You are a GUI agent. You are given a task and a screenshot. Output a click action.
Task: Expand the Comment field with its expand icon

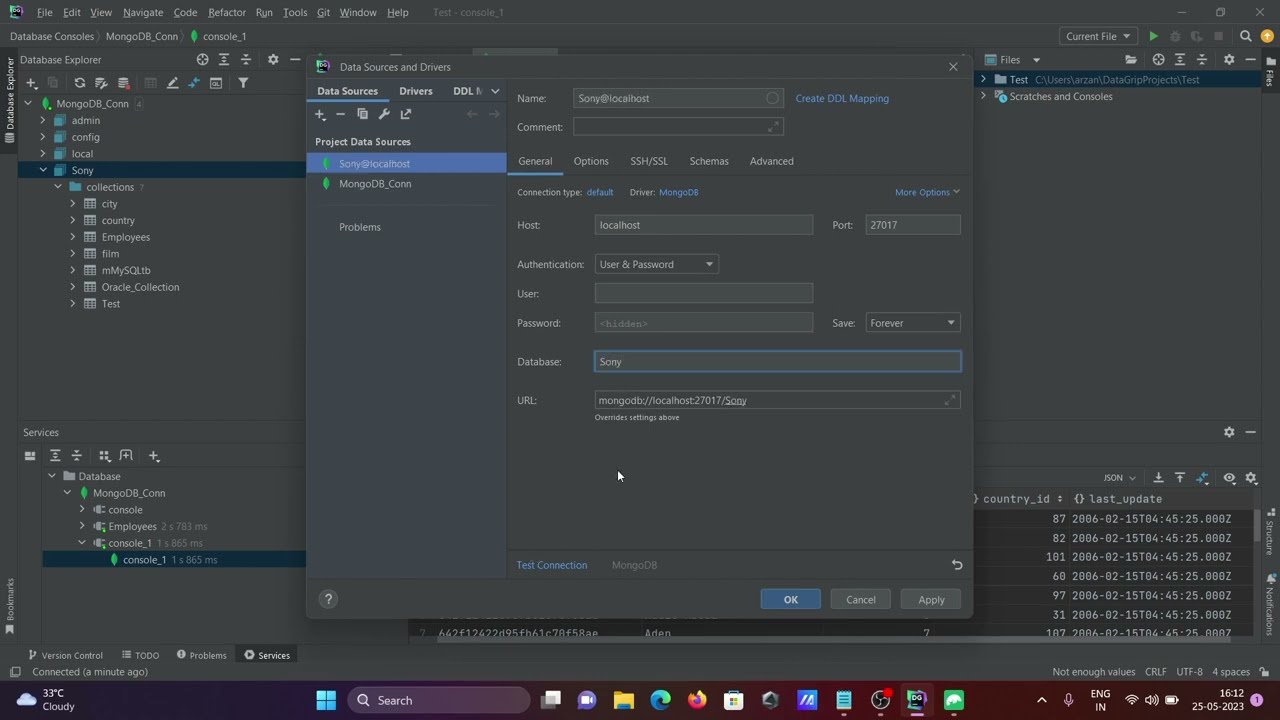click(773, 127)
